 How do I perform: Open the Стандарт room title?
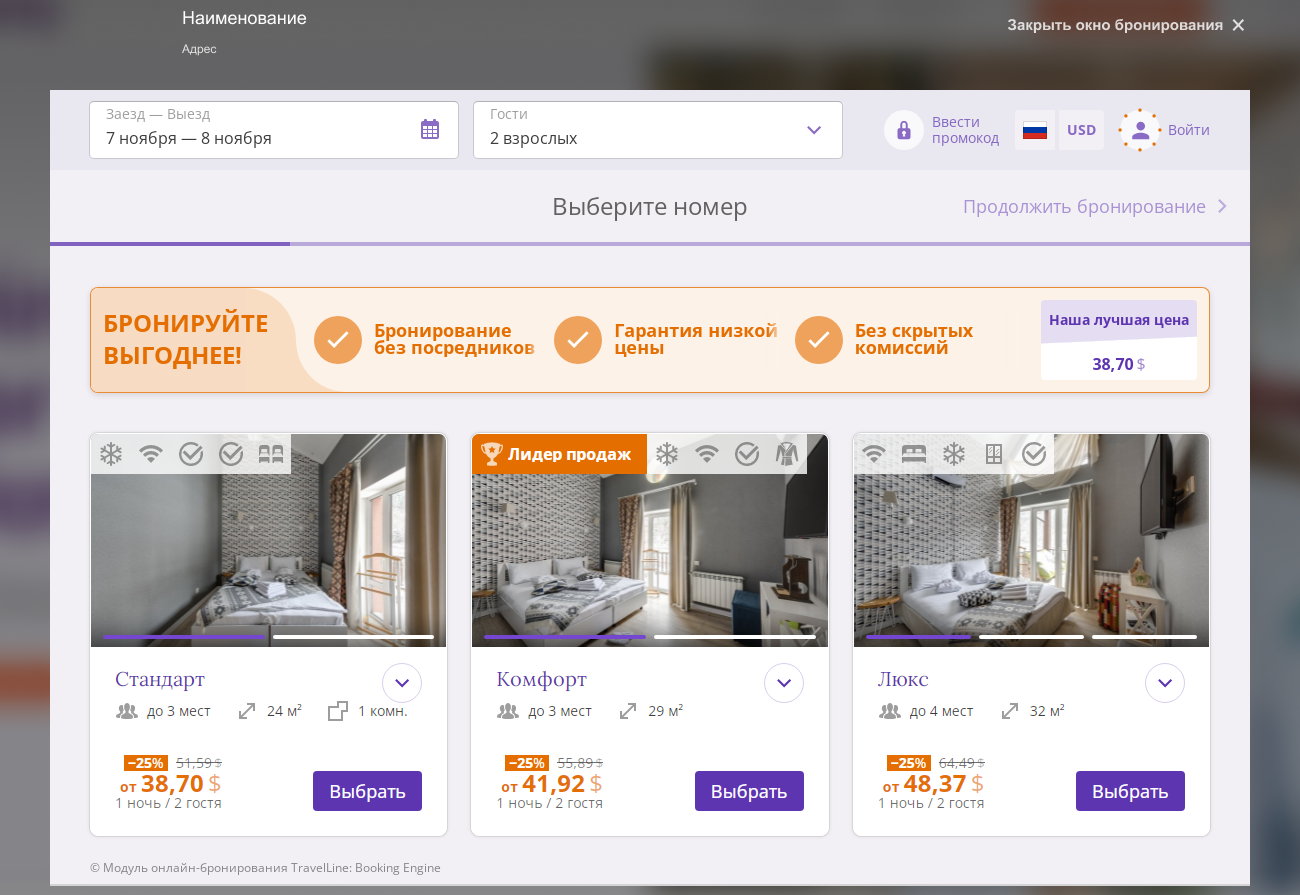point(160,680)
